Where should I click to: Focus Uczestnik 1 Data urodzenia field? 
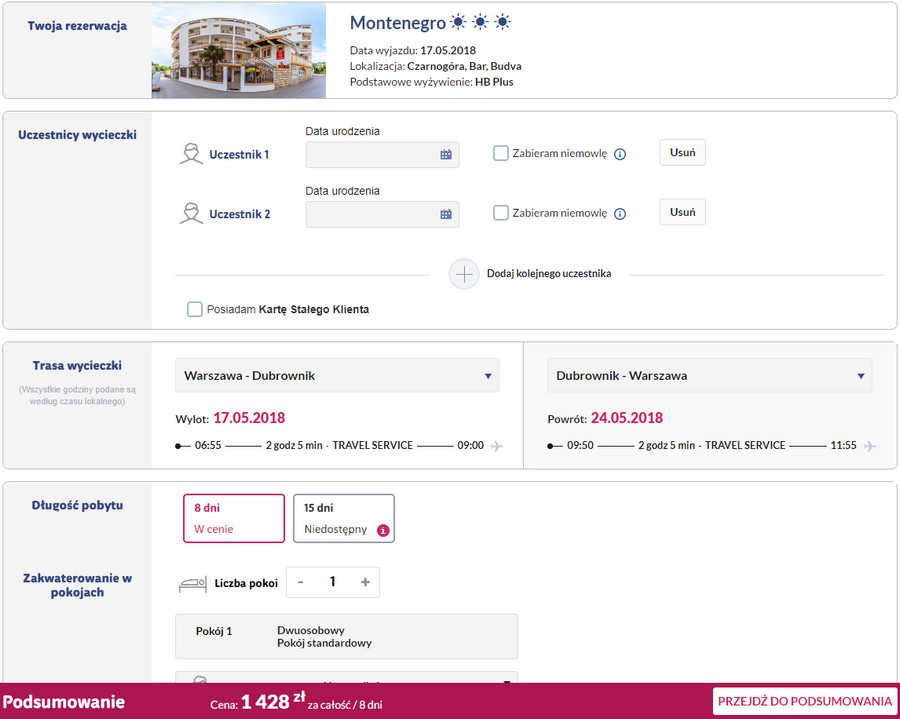click(x=382, y=154)
